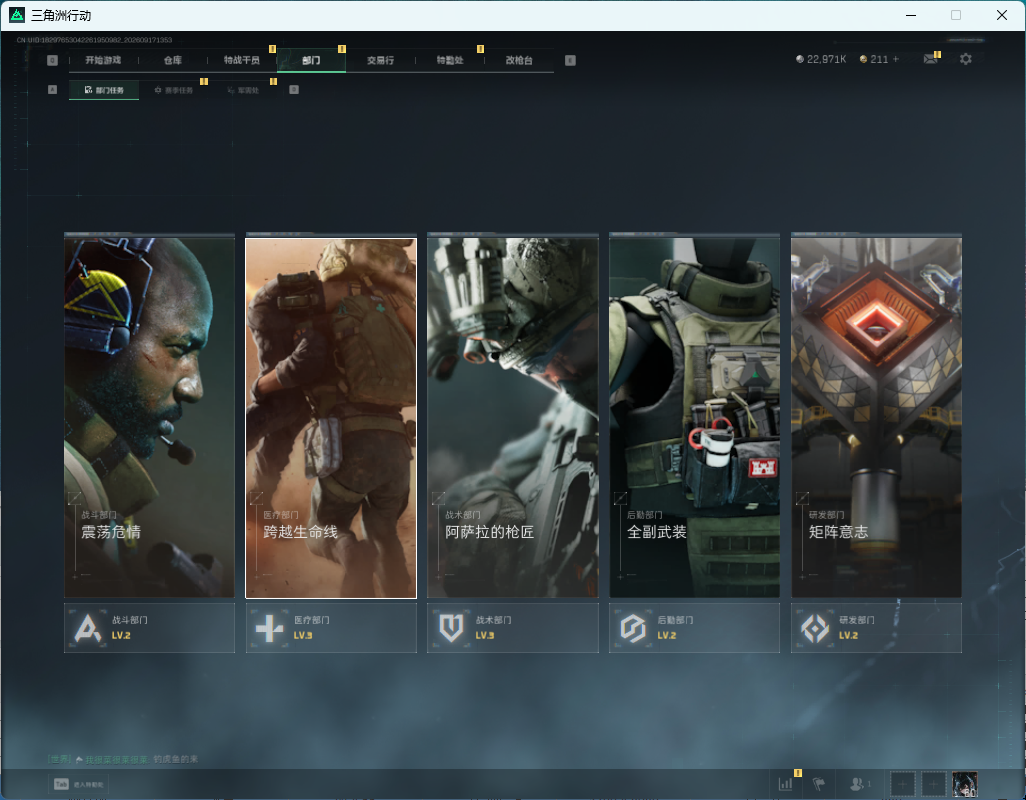Screen dimensions: 1026x800
Task: Click the flag icon in bottom bar
Action: [819, 783]
